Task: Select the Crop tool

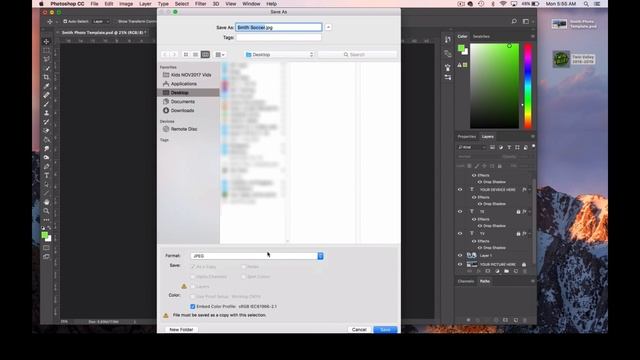Action: click(x=46, y=77)
